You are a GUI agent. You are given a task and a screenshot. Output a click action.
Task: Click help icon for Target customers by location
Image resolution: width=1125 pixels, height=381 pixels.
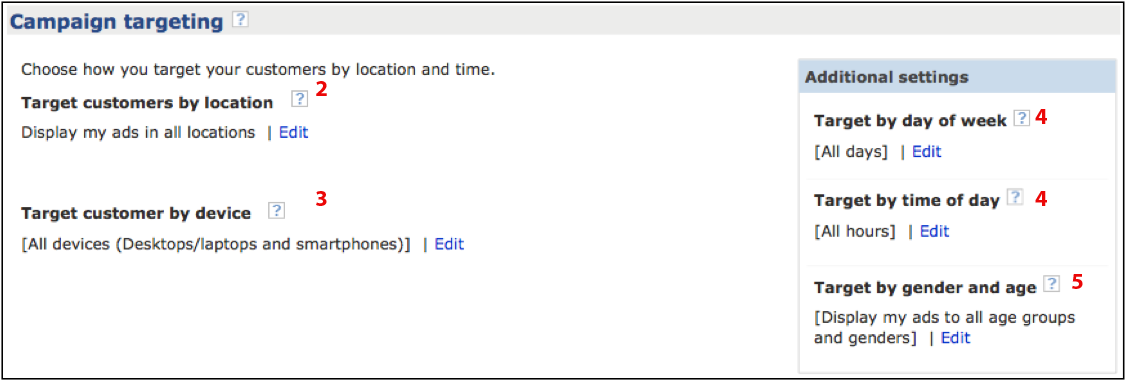tap(300, 100)
